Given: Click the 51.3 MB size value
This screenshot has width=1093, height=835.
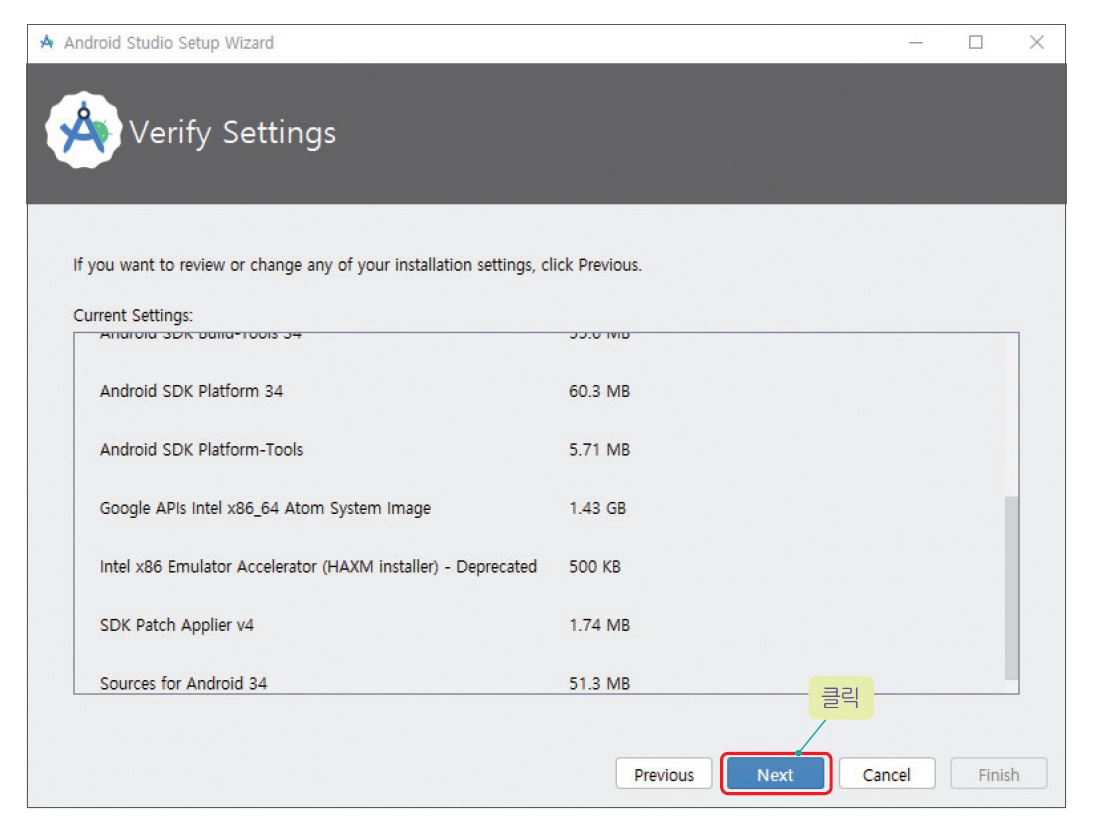Looking at the screenshot, I should tap(599, 683).
